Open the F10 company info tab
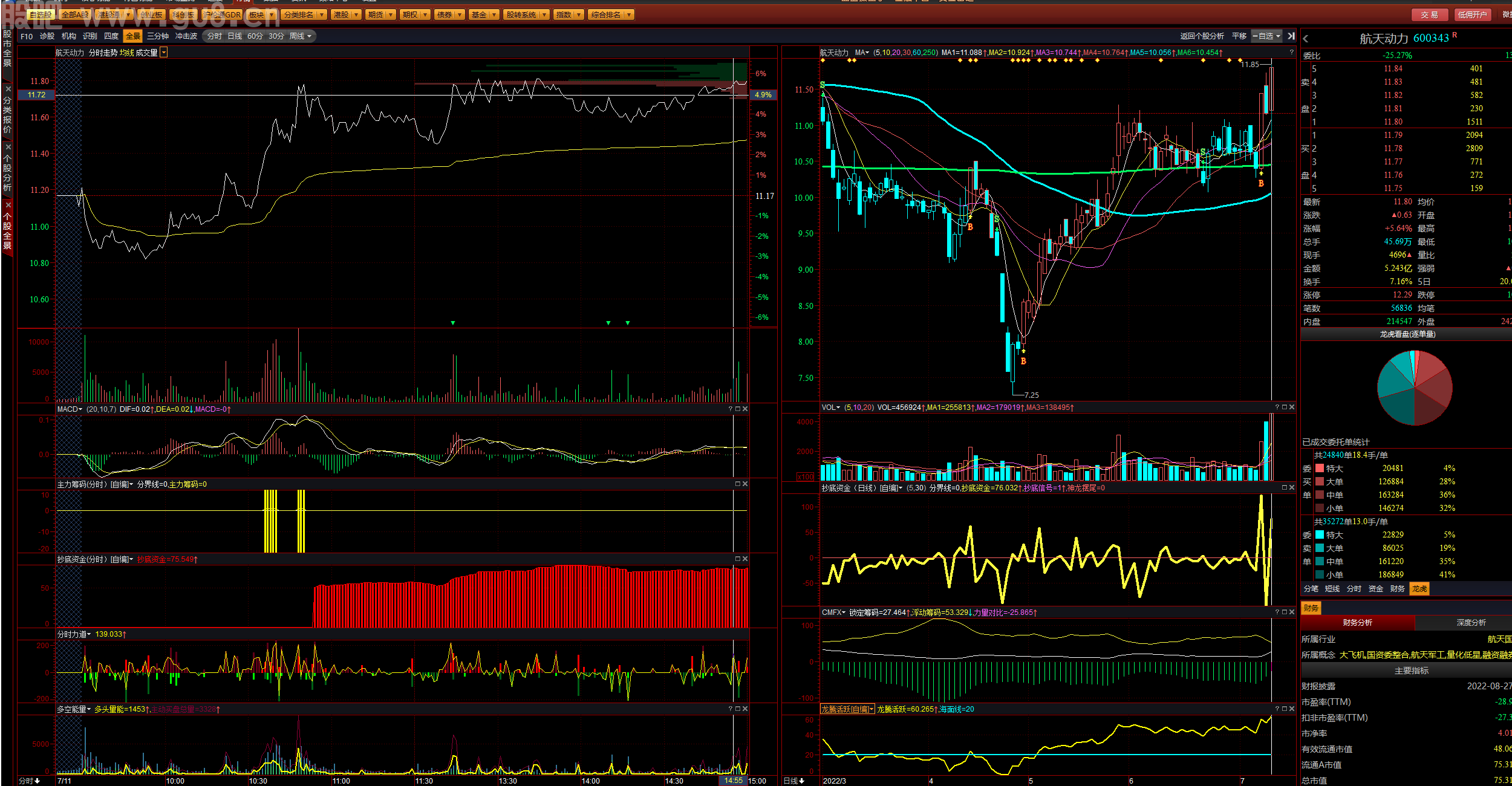The height and width of the screenshot is (786, 1512). point(27,36)
